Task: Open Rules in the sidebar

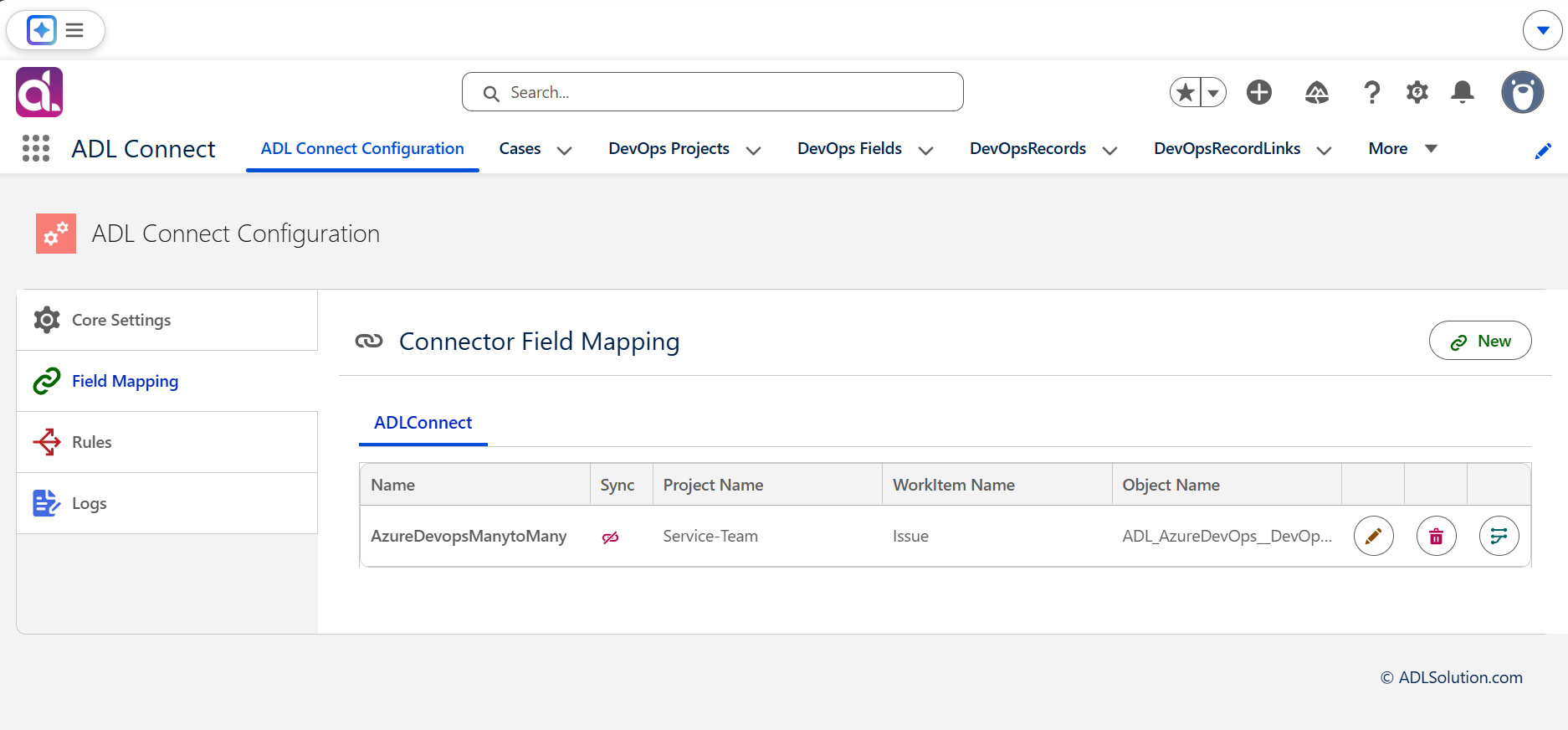Action: tap(167, 442)
